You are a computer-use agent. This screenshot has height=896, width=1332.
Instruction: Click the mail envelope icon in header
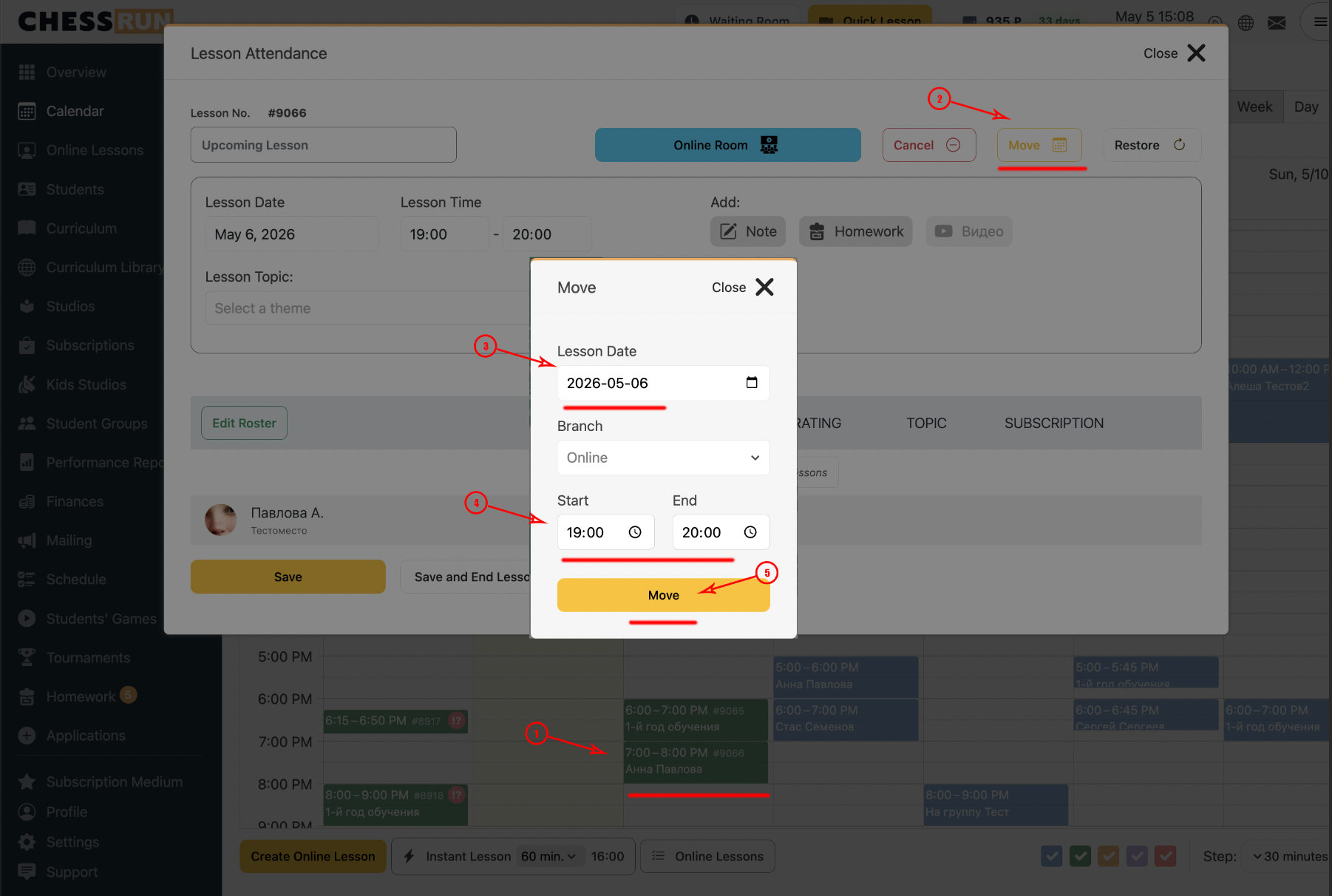tap(1277, 23)
